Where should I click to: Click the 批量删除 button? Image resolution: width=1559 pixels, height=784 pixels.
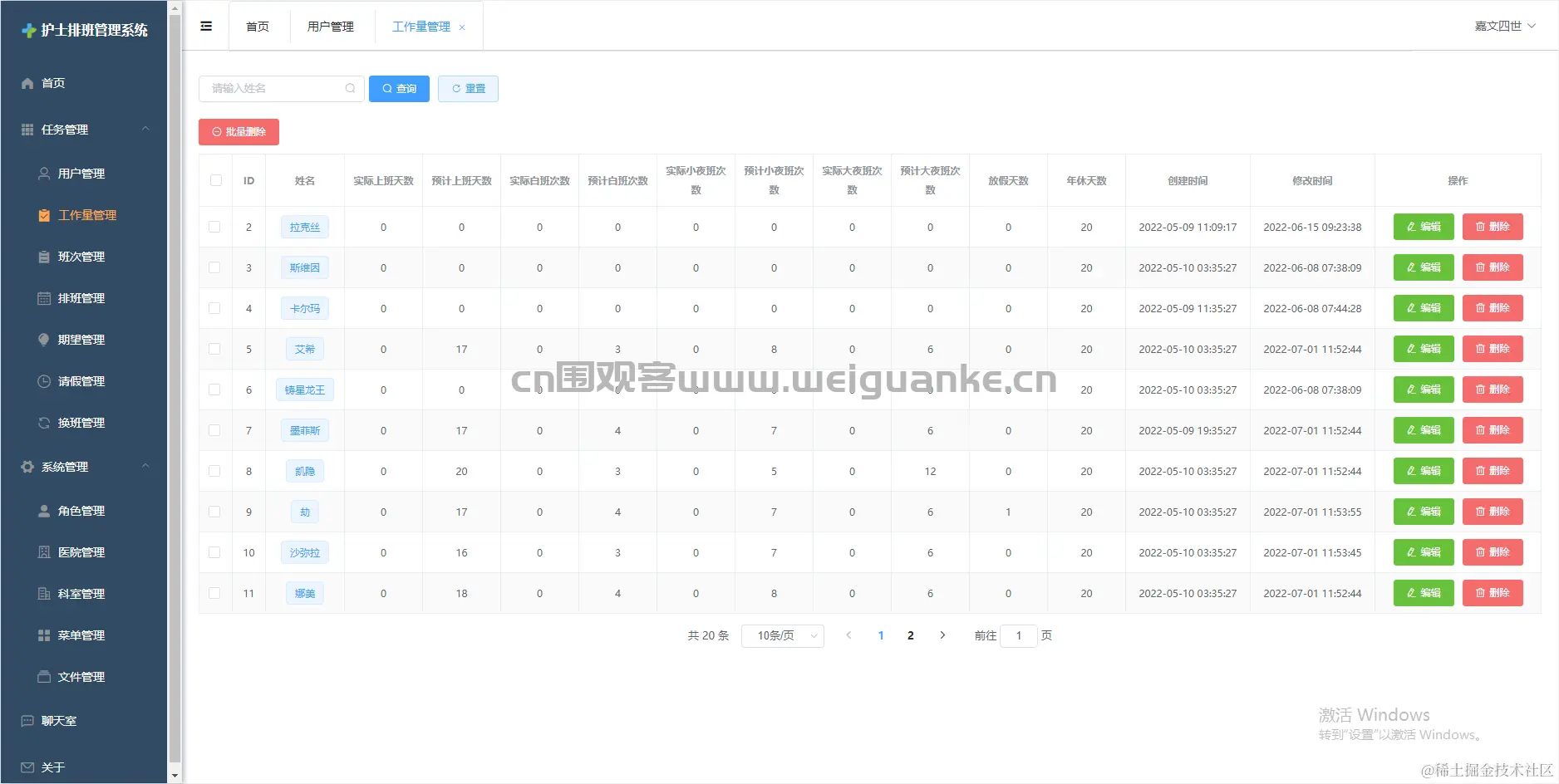point(239,132)
